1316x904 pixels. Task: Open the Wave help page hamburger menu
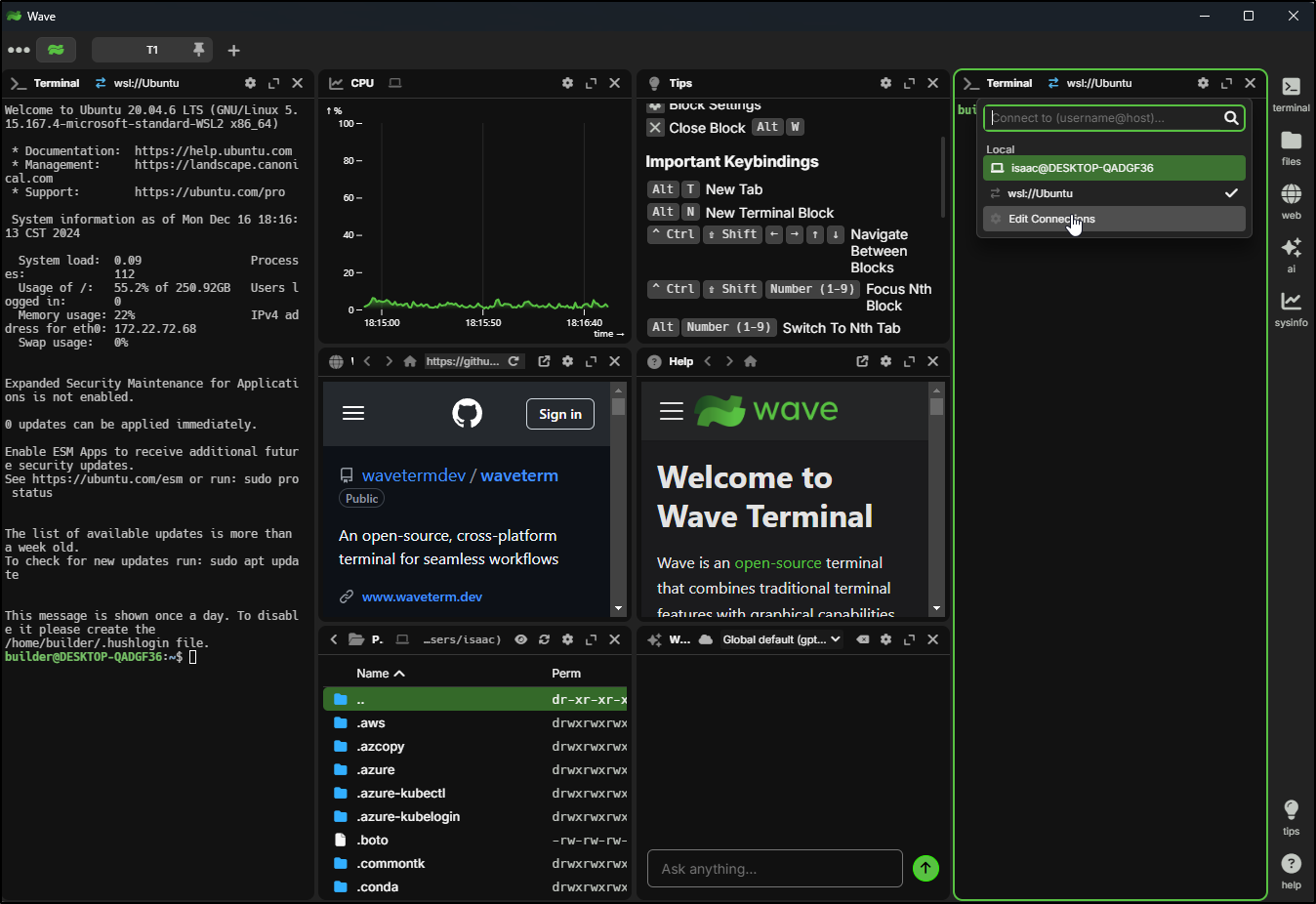click(x=671, y=411)
